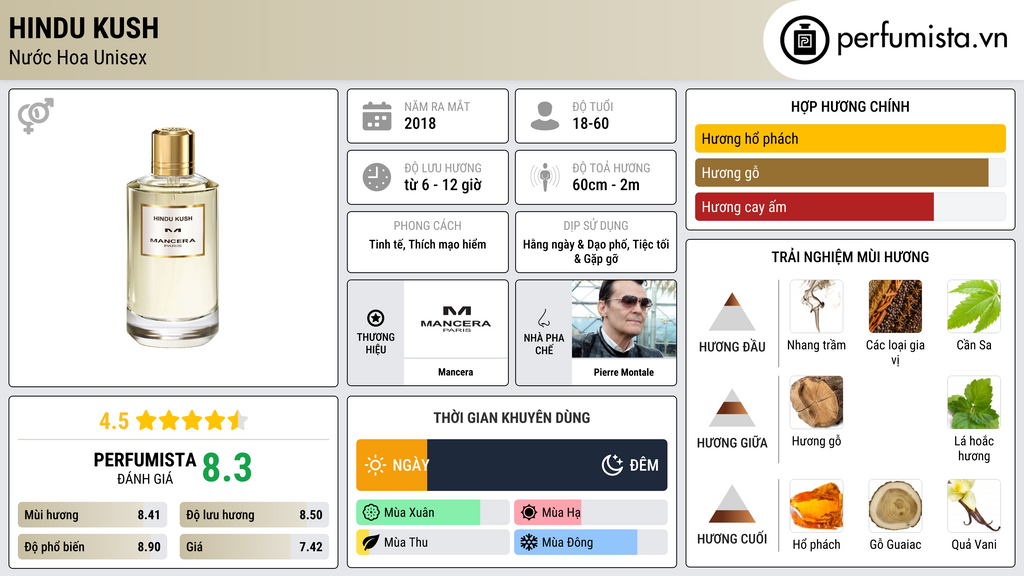Click the clock icon beside Độ lưu hương
The width and height of the screenshot is (1024, 576).
point(377,177)
